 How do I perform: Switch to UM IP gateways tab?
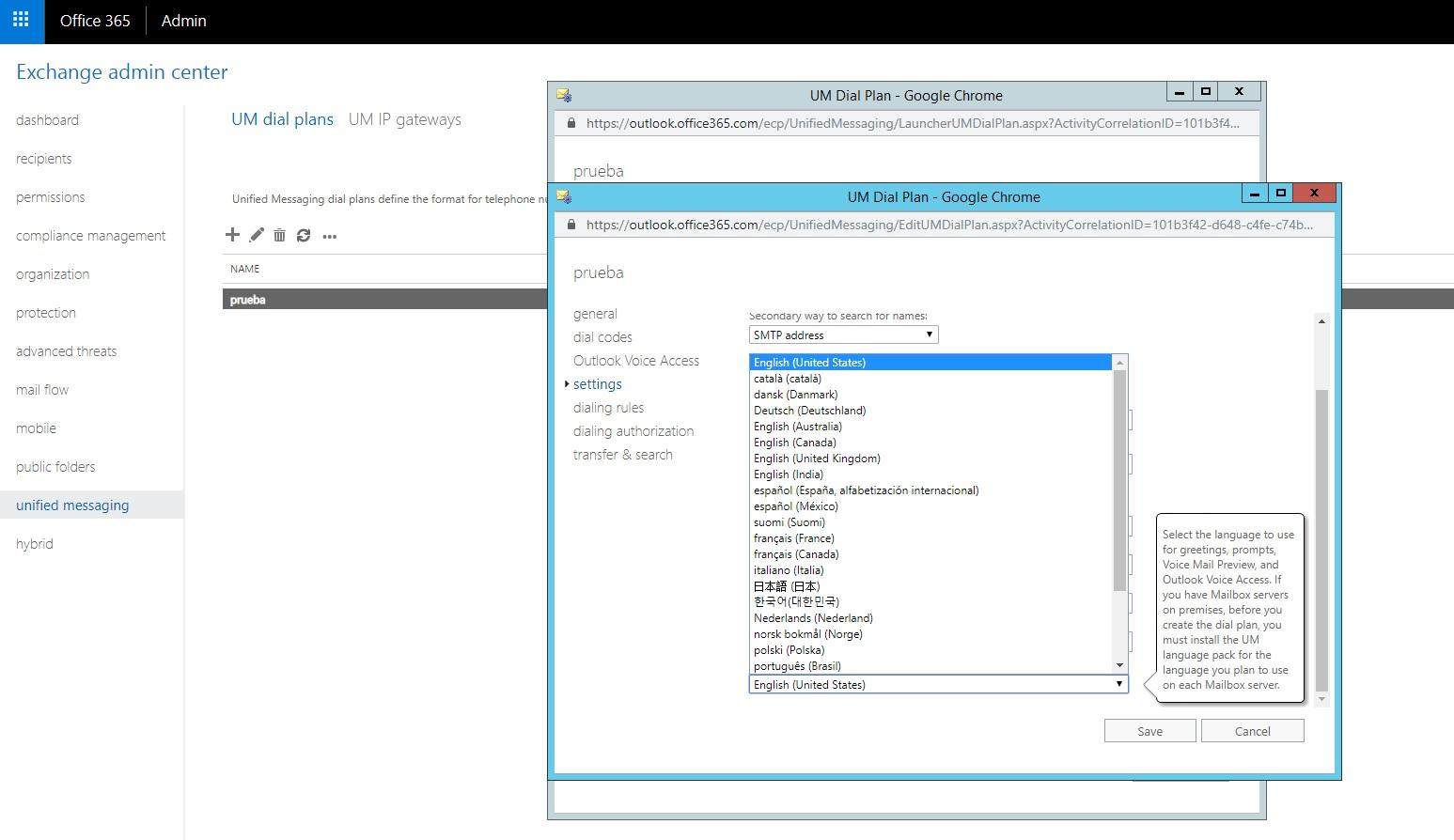click(404, 119)
